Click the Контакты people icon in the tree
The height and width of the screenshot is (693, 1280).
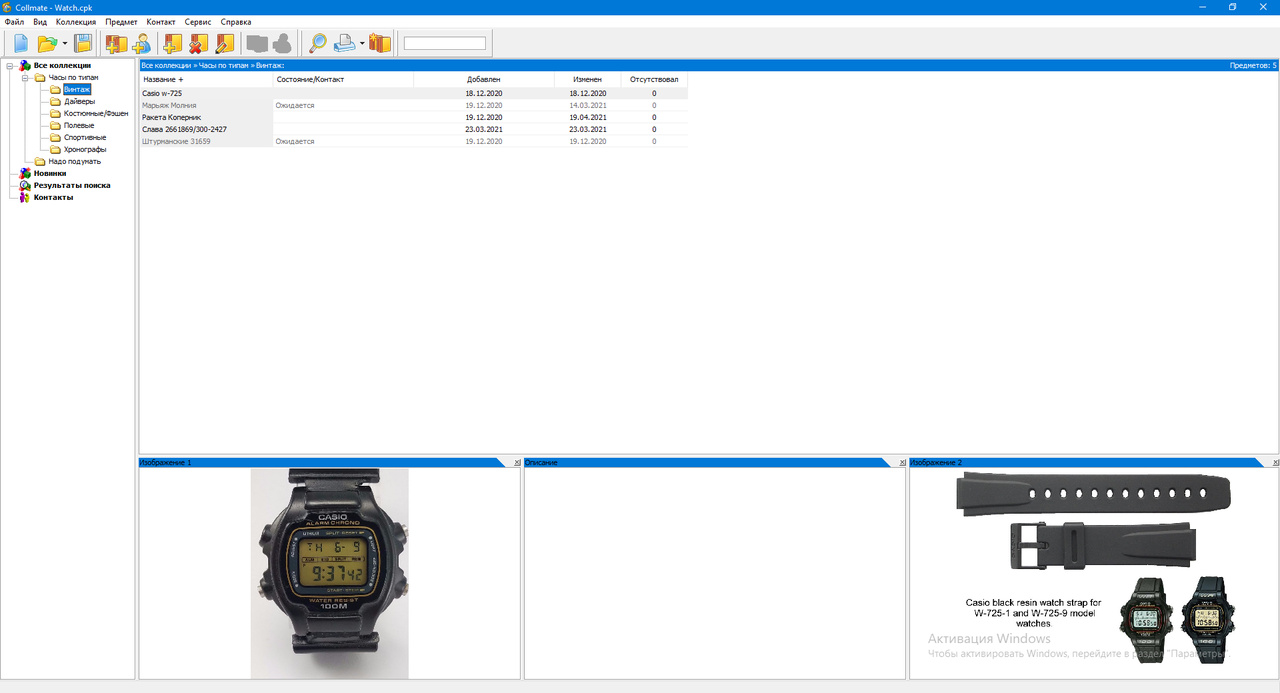click(25, 198)
